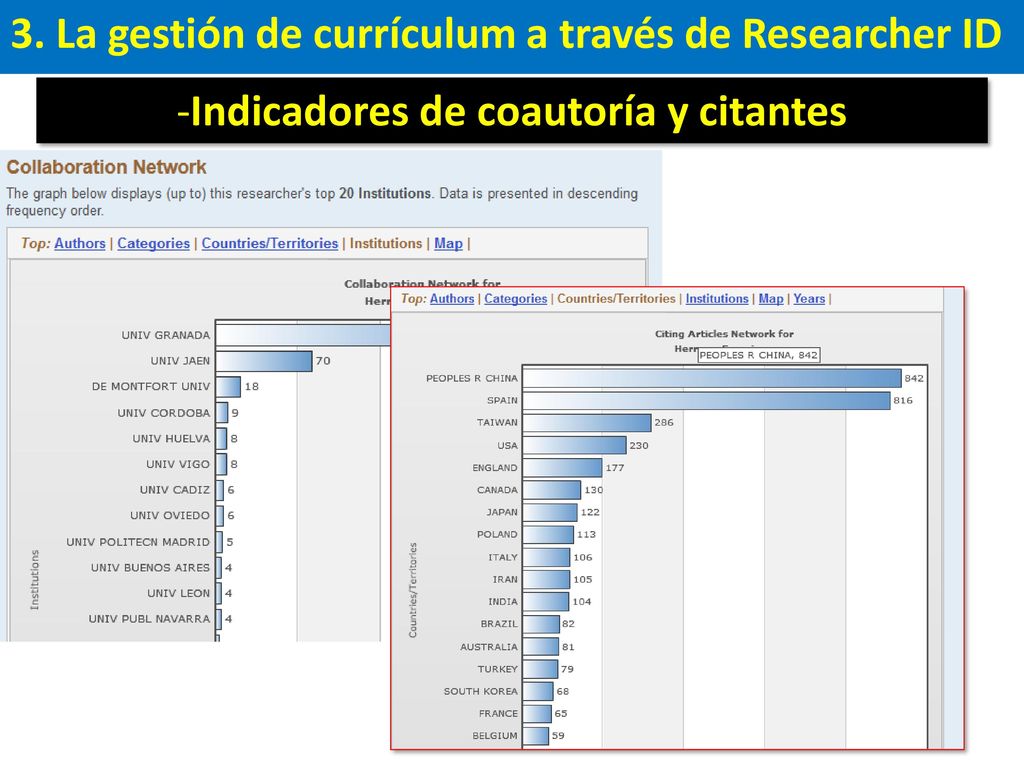Click the AUSTRALIA bar valued 81
The height and width of the screenshot is (768, 1024).
coord(541,647)
